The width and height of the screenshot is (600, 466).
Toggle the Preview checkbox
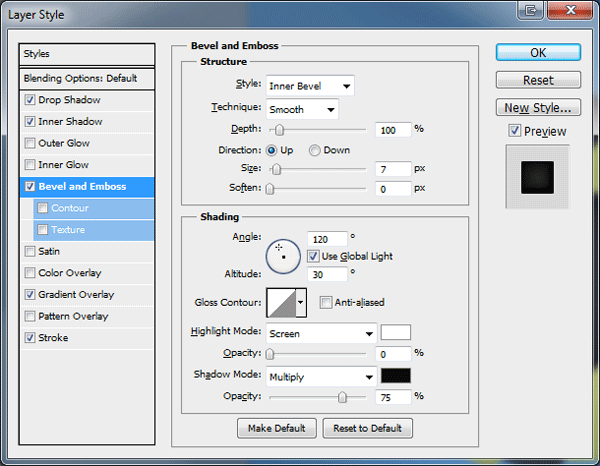515,131
